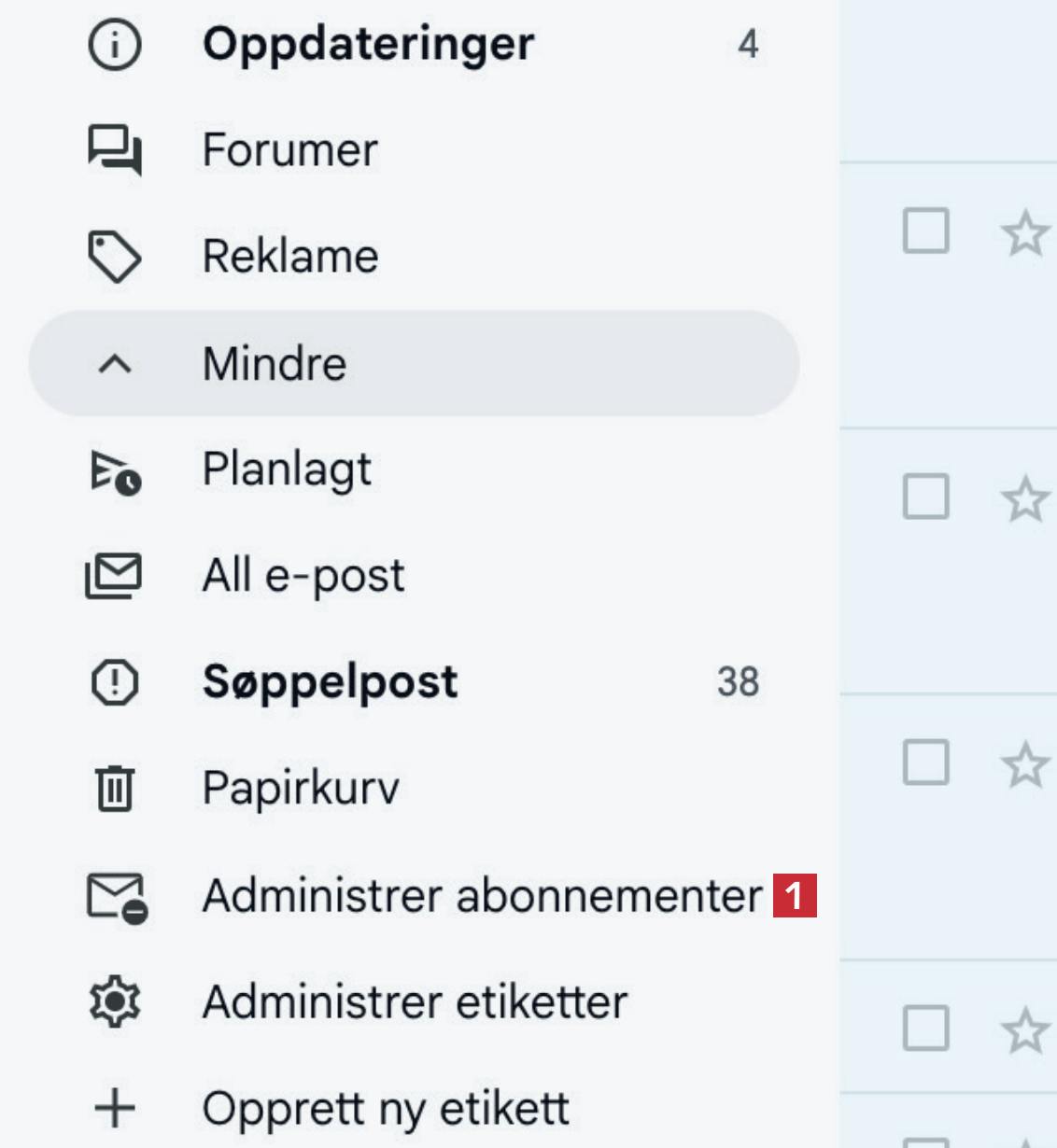Open Administrer etiketter link text

415,1002
